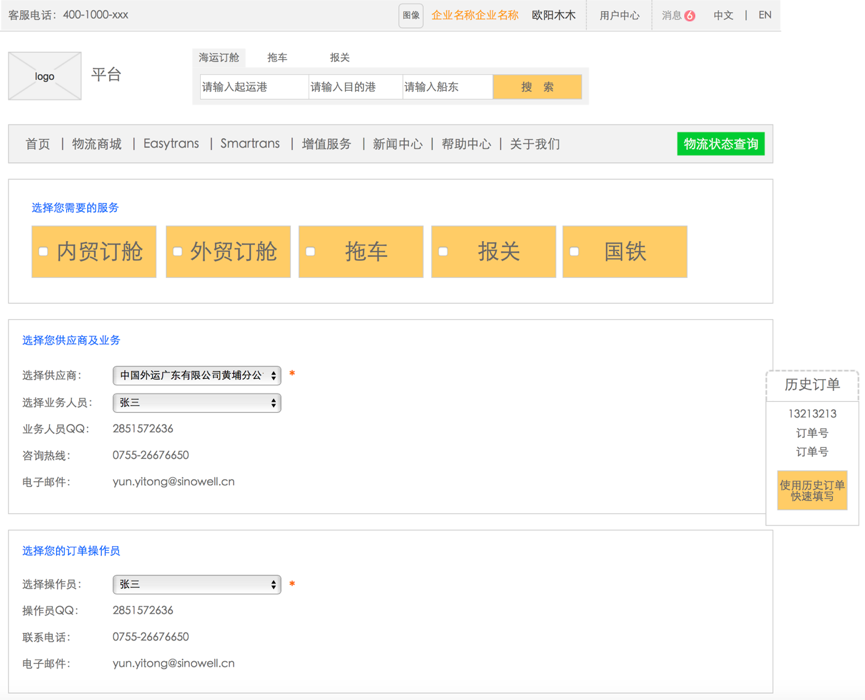Open the supplier selection dropdown
This screenshot has height=700, width=865.
[x=196, y=376]
